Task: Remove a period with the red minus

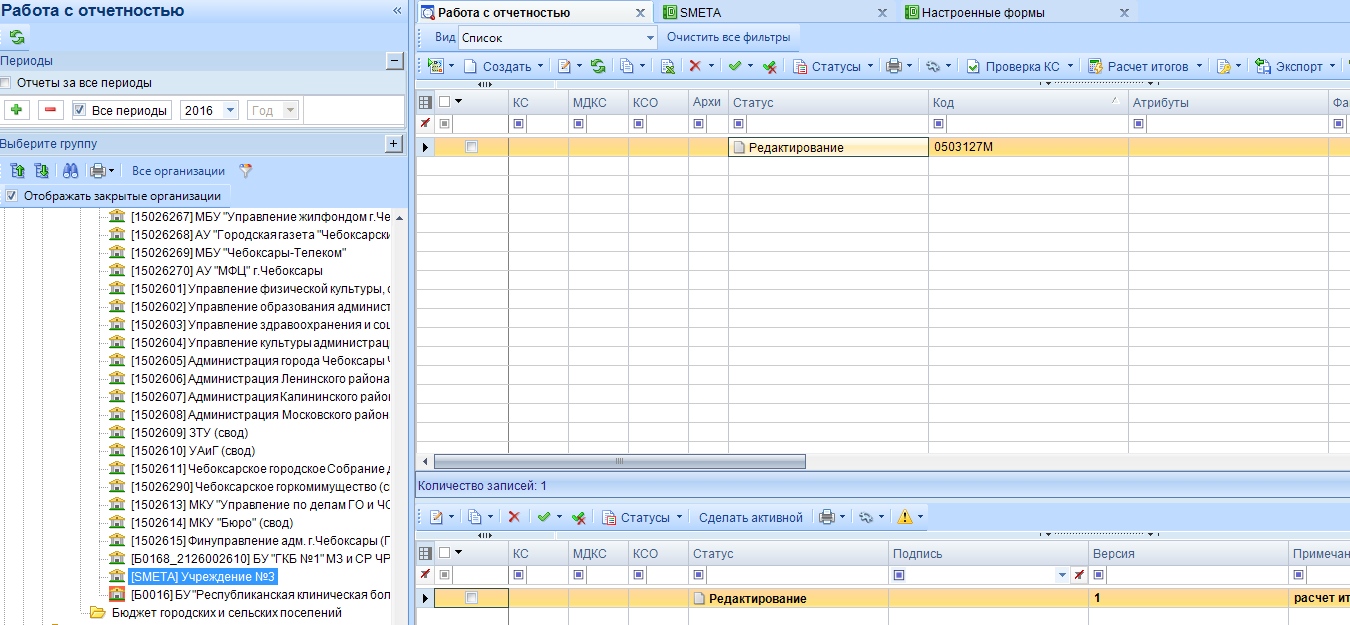Action: point(49,110)
